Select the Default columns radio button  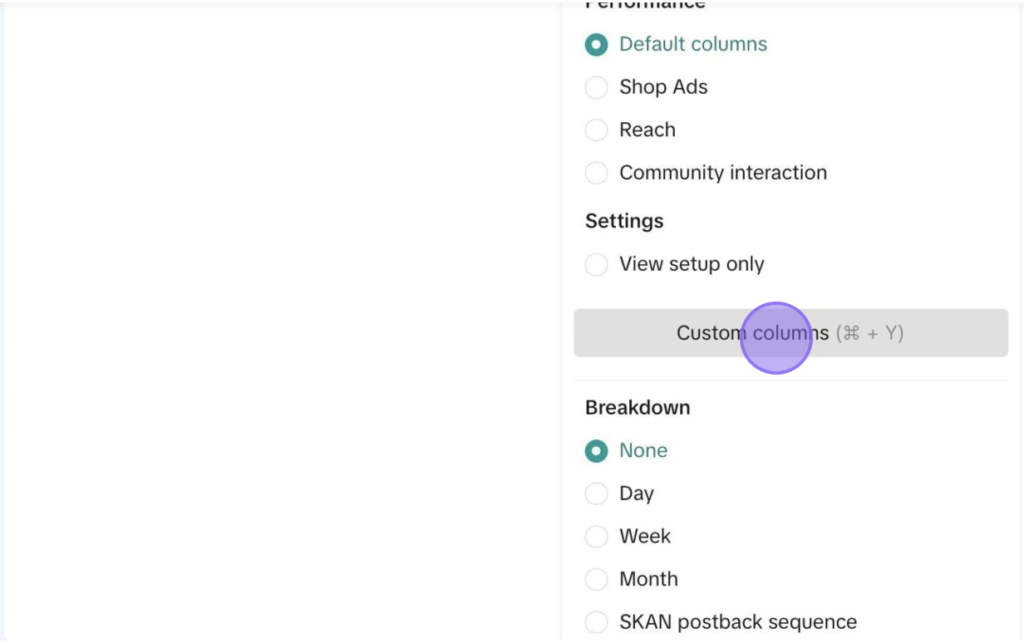pyautogui.click(x=596, y=44)
